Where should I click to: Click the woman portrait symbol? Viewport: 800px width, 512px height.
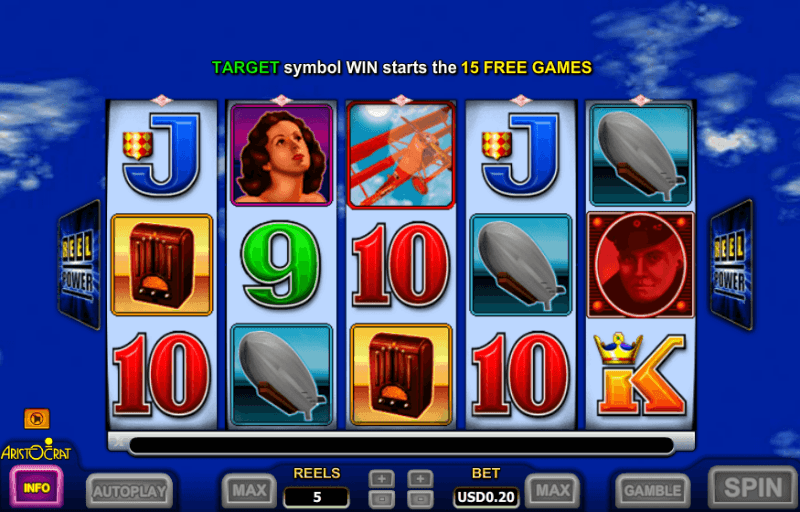coord(281,155)
